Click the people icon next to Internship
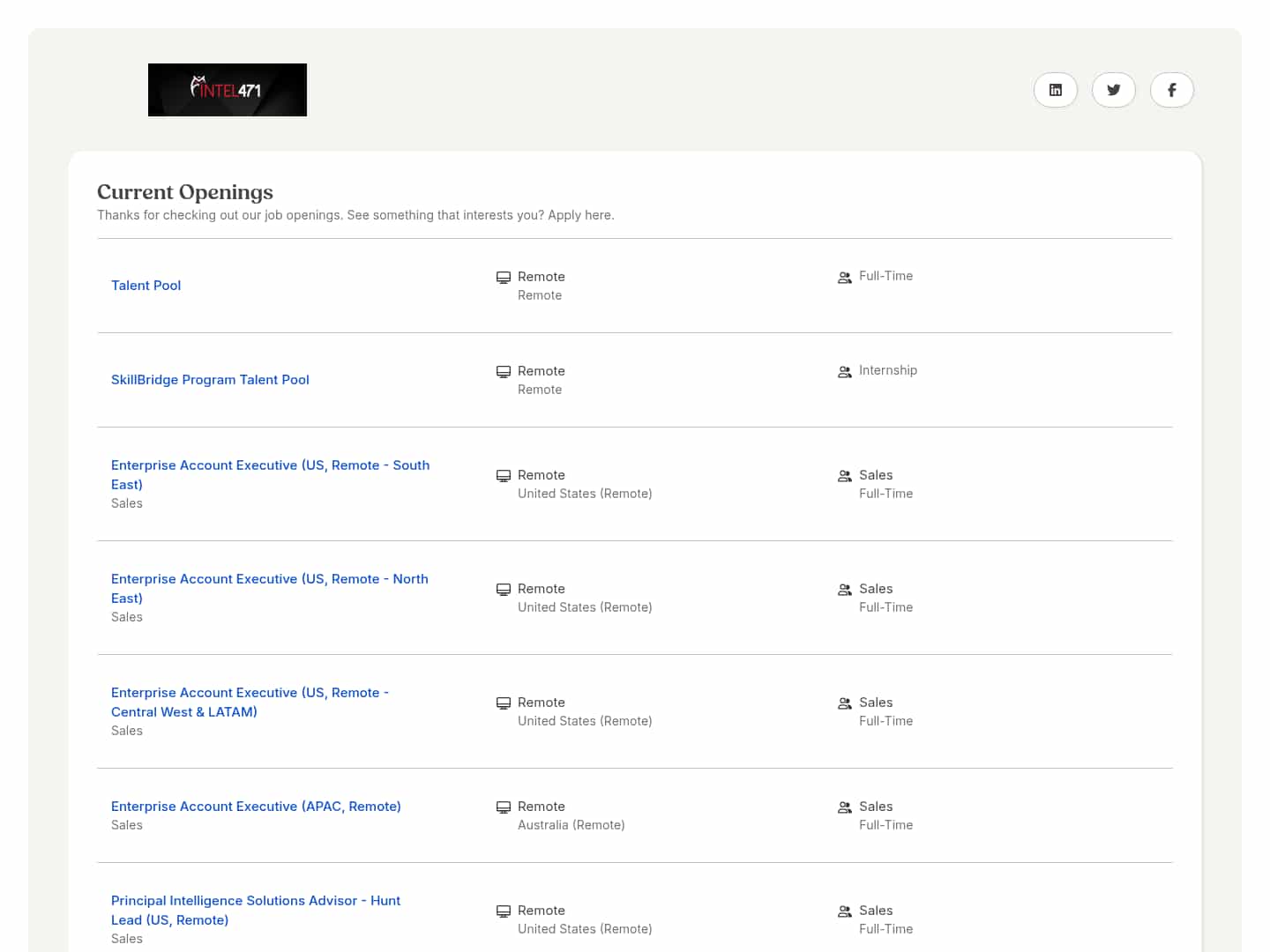1270x952 pixels. (844, 371)
